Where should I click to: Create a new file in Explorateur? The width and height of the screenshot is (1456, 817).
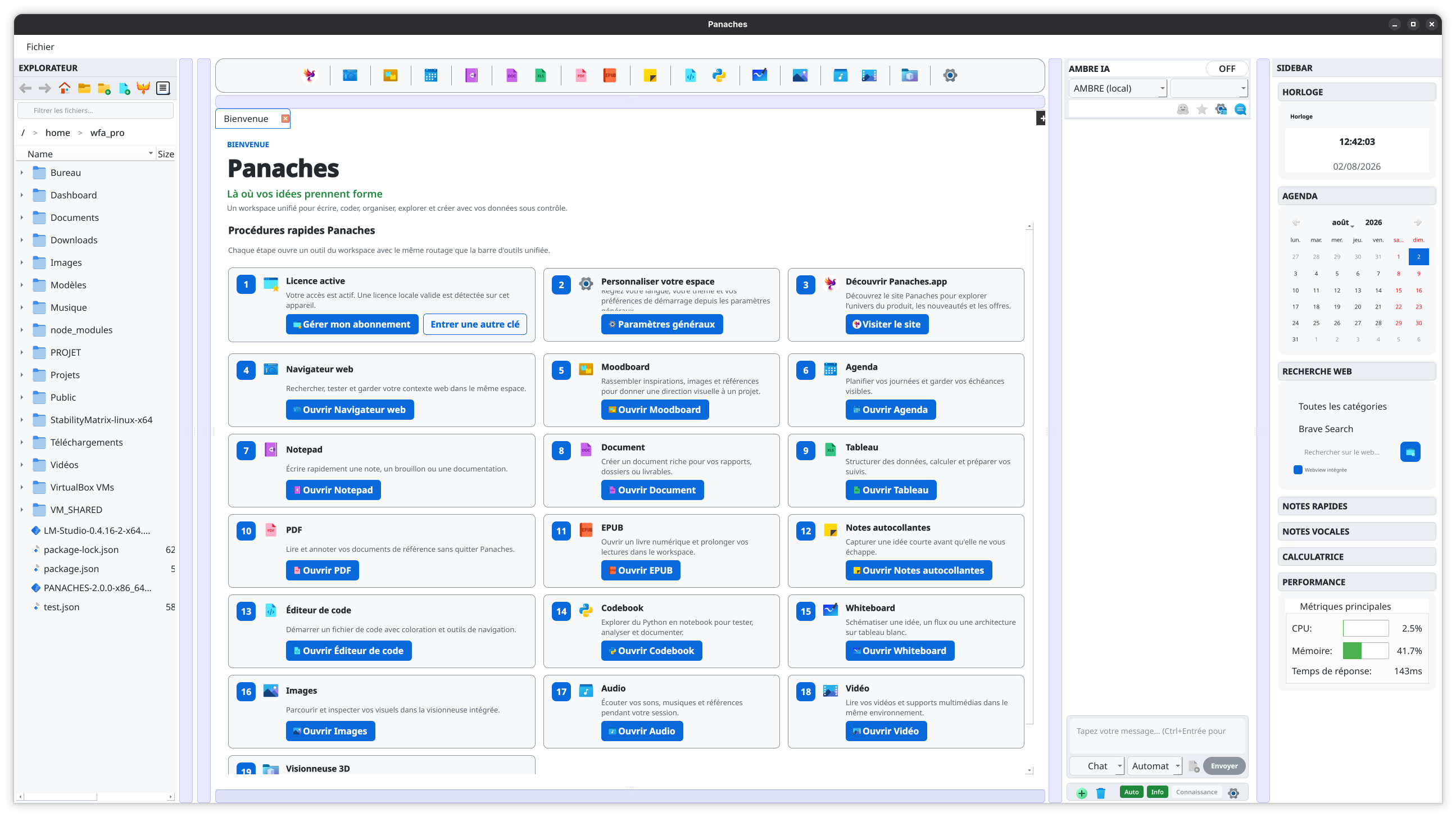coord(124,88)
